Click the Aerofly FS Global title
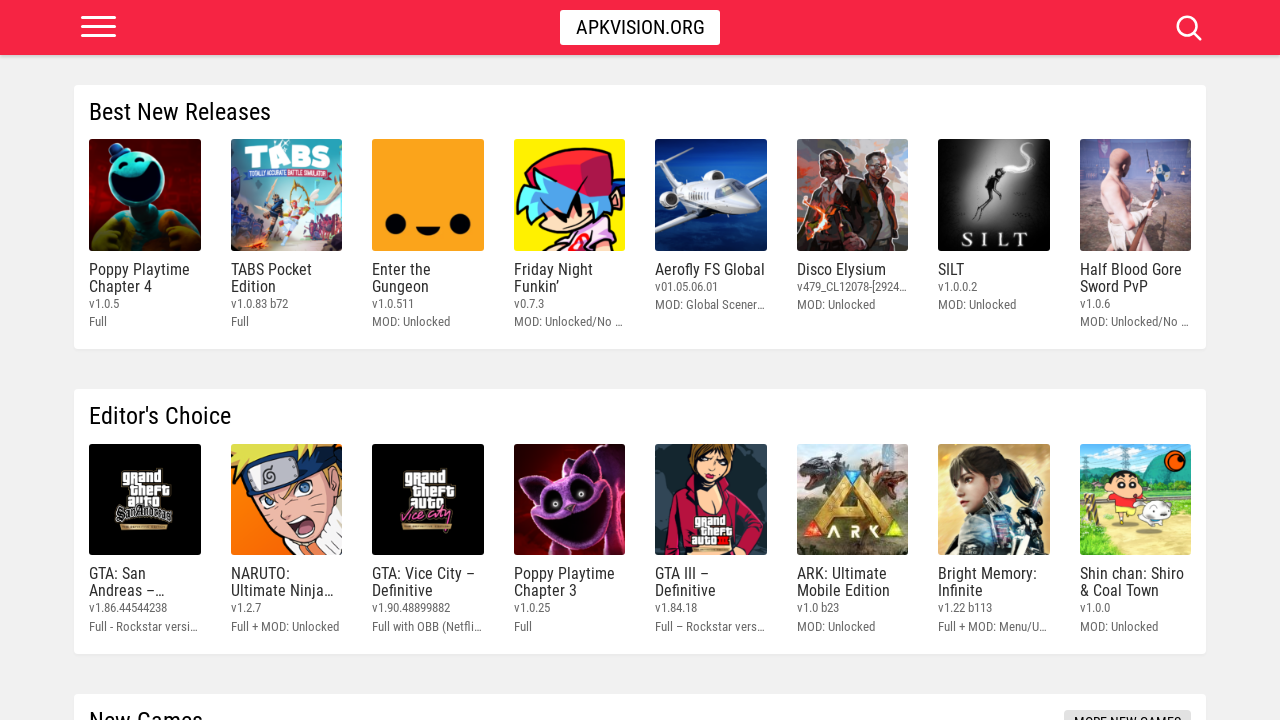 tap(710, 270)
